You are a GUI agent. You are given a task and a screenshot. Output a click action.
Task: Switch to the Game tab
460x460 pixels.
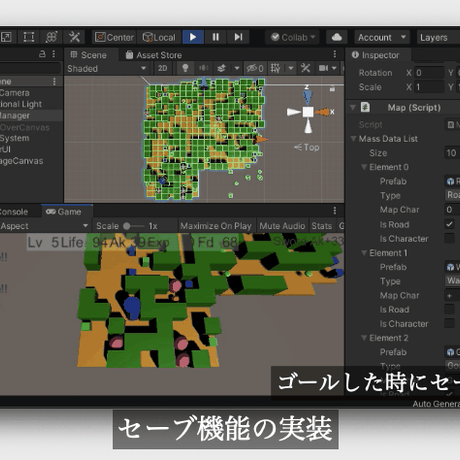[67, 212]
